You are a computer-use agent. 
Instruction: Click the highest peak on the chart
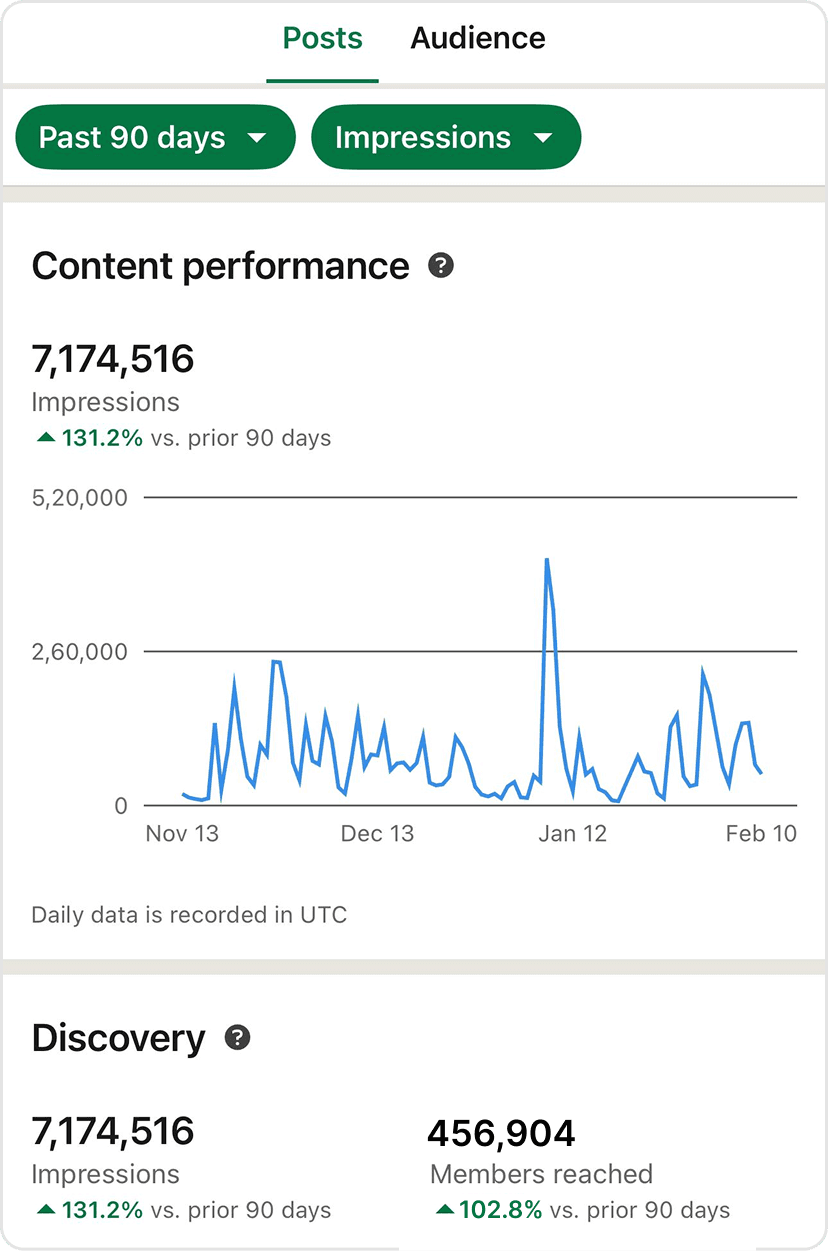pos(547,561)
